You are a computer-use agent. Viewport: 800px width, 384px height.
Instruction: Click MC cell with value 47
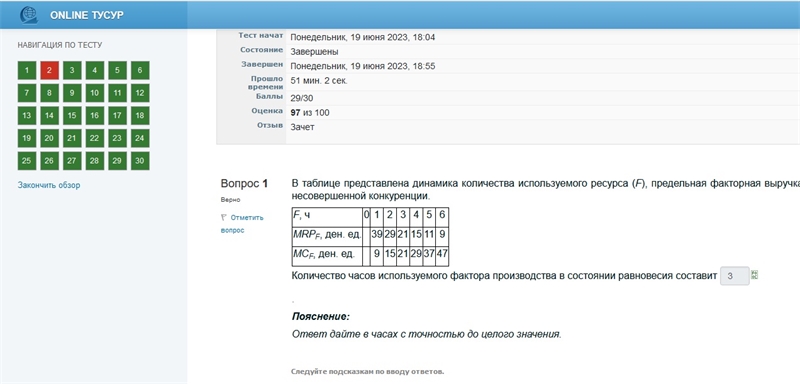pos(442,256)
